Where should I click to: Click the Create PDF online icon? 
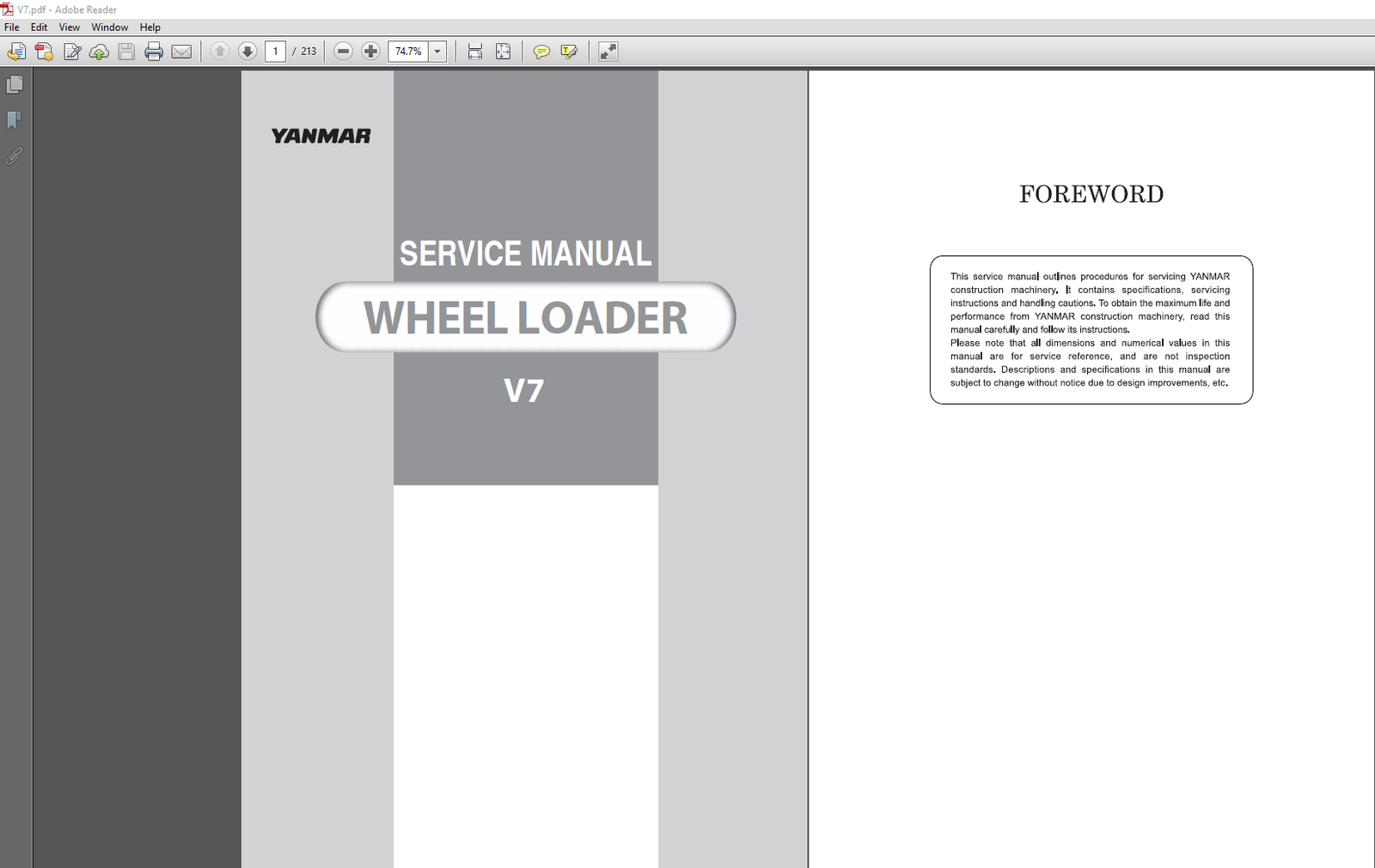pos(44,52)
